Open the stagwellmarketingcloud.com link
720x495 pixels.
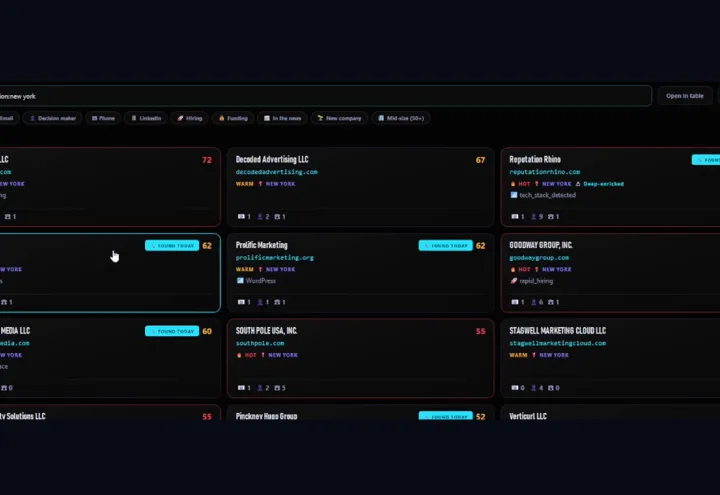(557, 343)
